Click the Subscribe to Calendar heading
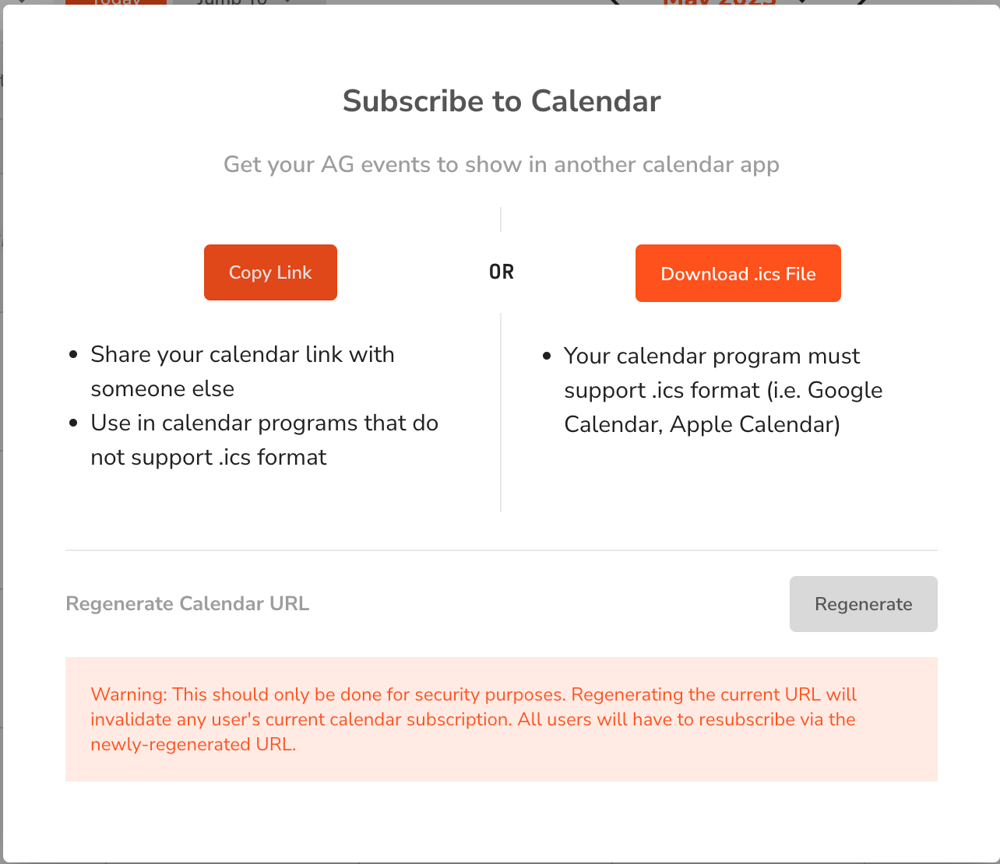This screenshot has height=864, width=1000. pyautogui.click(x=501, y=101)
